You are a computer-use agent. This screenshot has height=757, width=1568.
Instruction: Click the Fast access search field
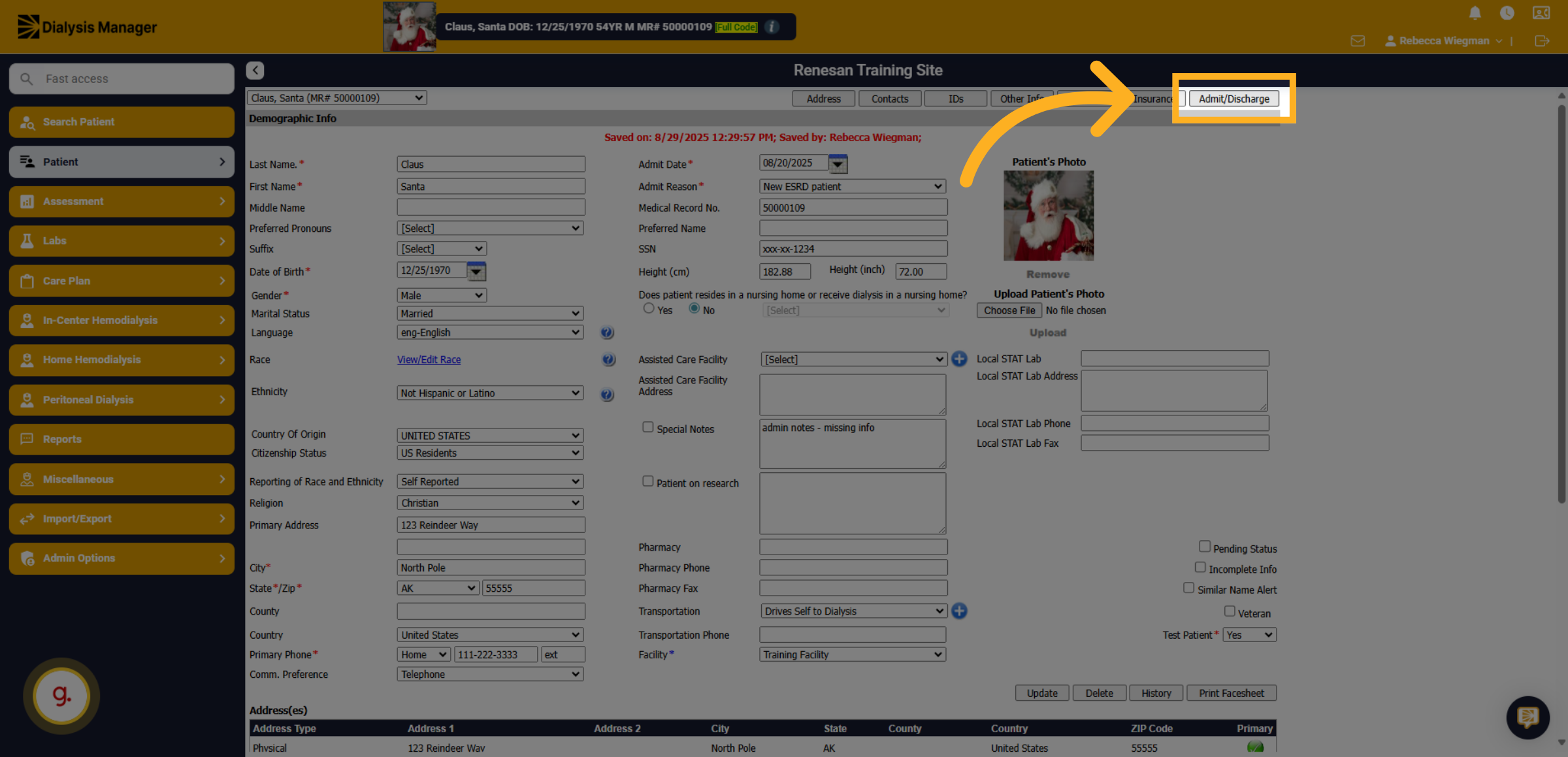point(122,79)
